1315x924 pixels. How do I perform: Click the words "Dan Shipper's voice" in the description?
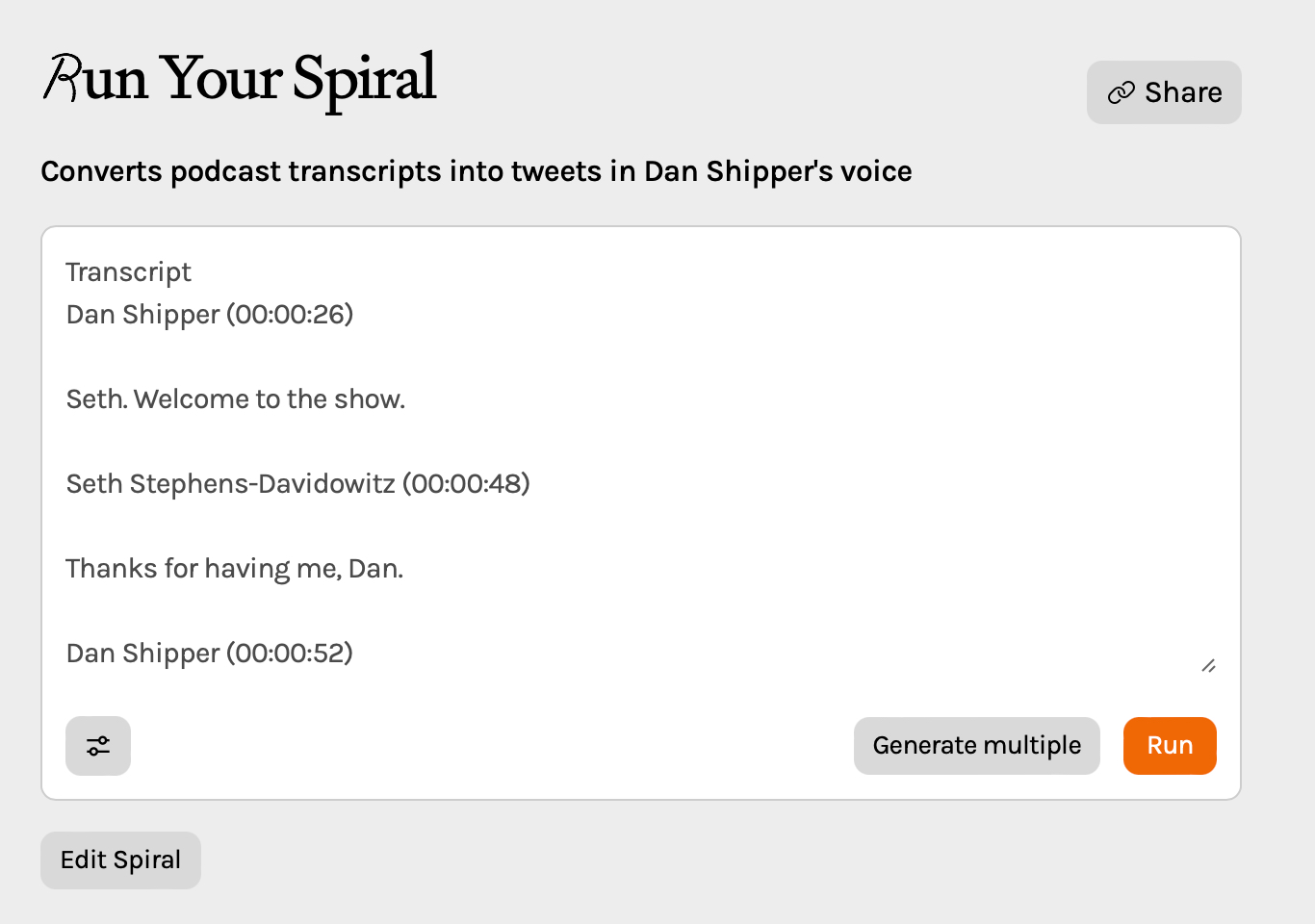778,171
